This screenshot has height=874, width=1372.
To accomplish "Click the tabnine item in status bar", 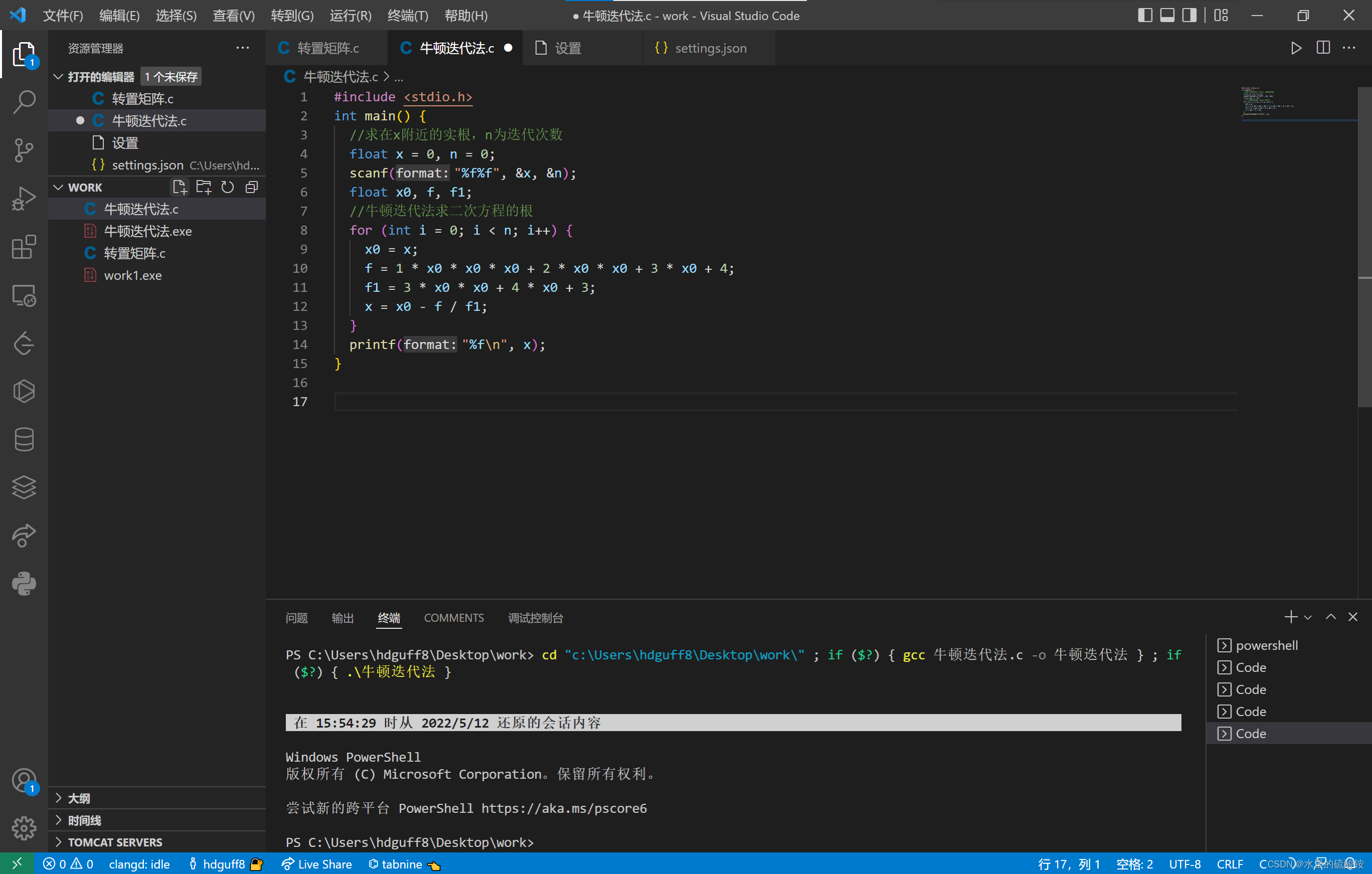I will coord(402,863).
